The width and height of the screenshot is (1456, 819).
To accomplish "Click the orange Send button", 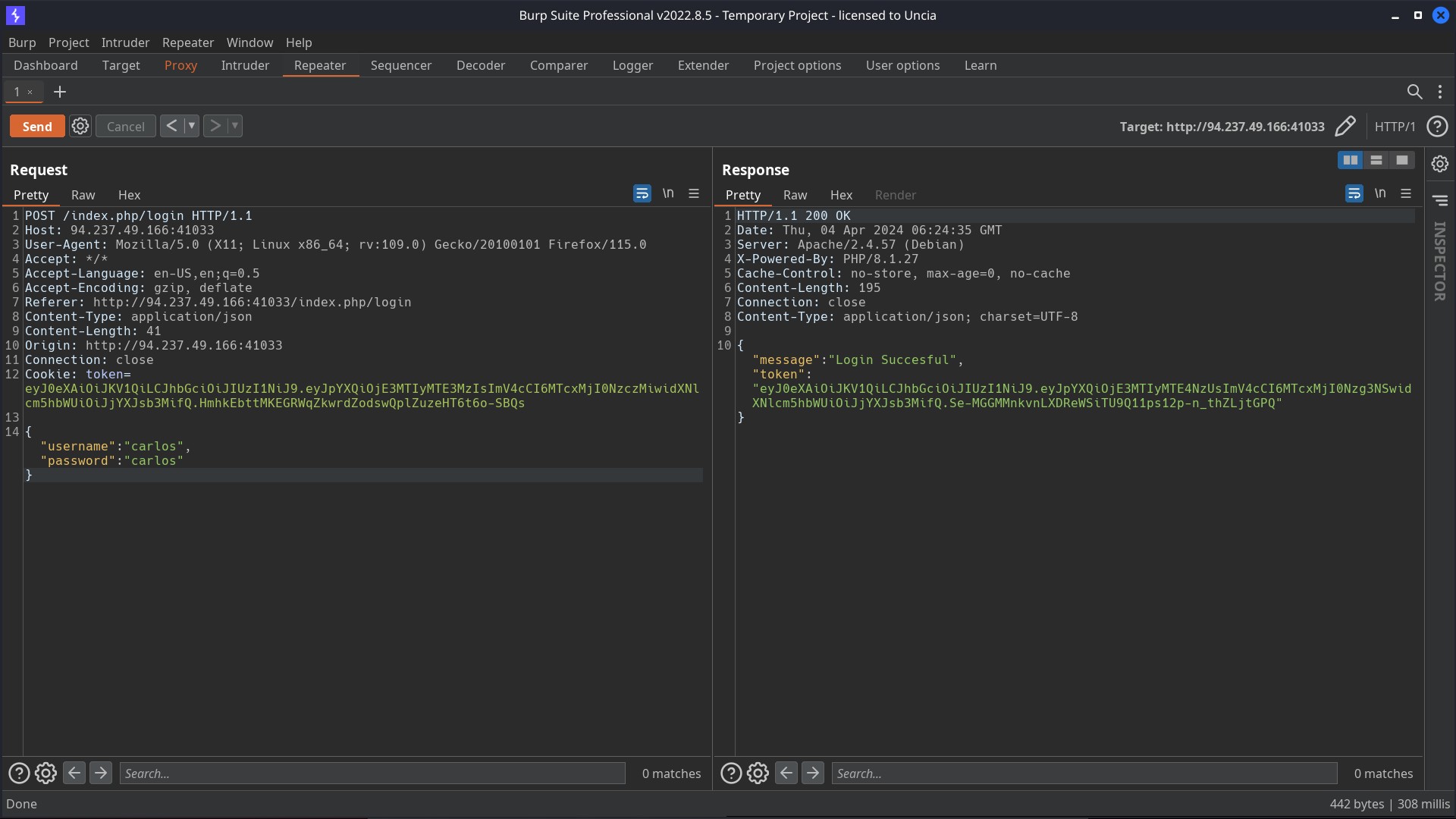I will pyautogui.click(x=37, y=126).
